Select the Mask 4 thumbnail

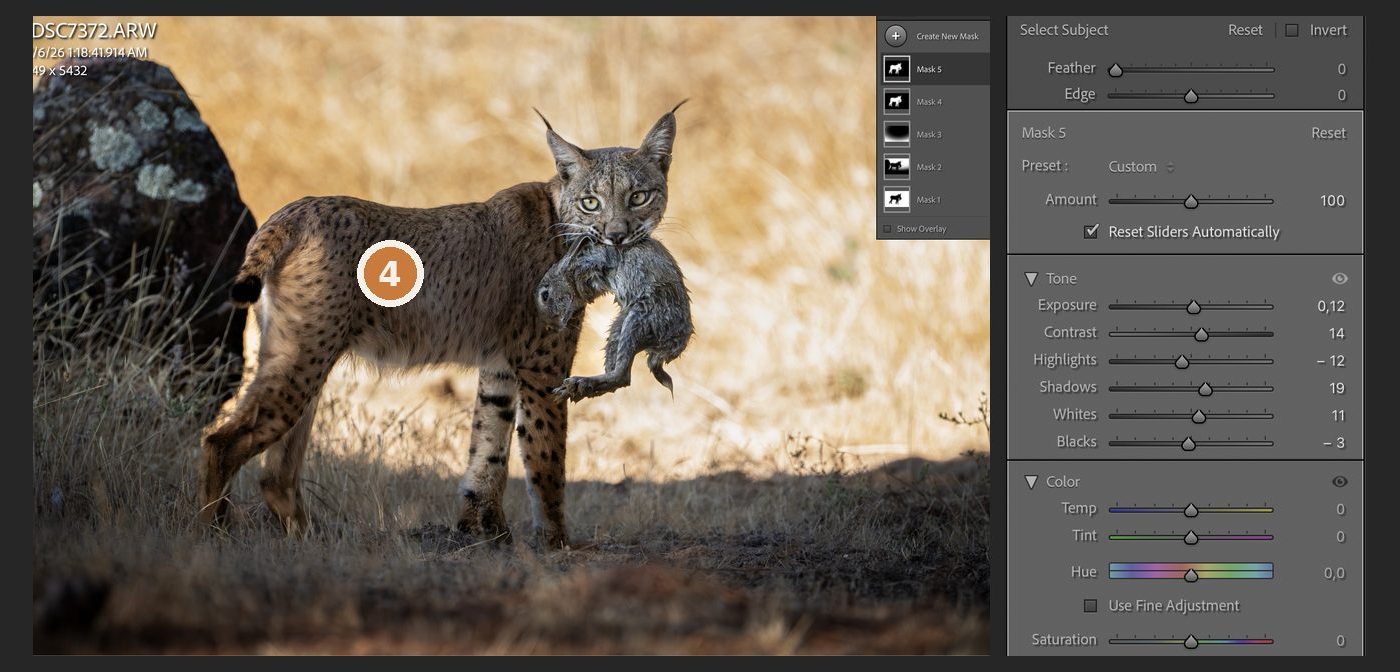pos(896,101)
